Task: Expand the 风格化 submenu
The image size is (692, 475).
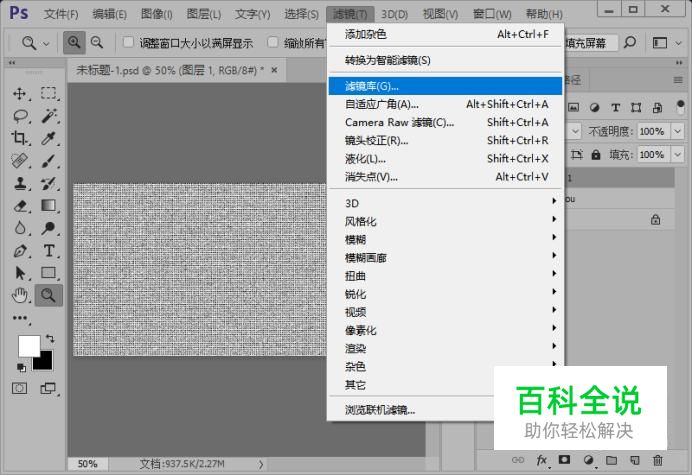Action: click(446, 221)
